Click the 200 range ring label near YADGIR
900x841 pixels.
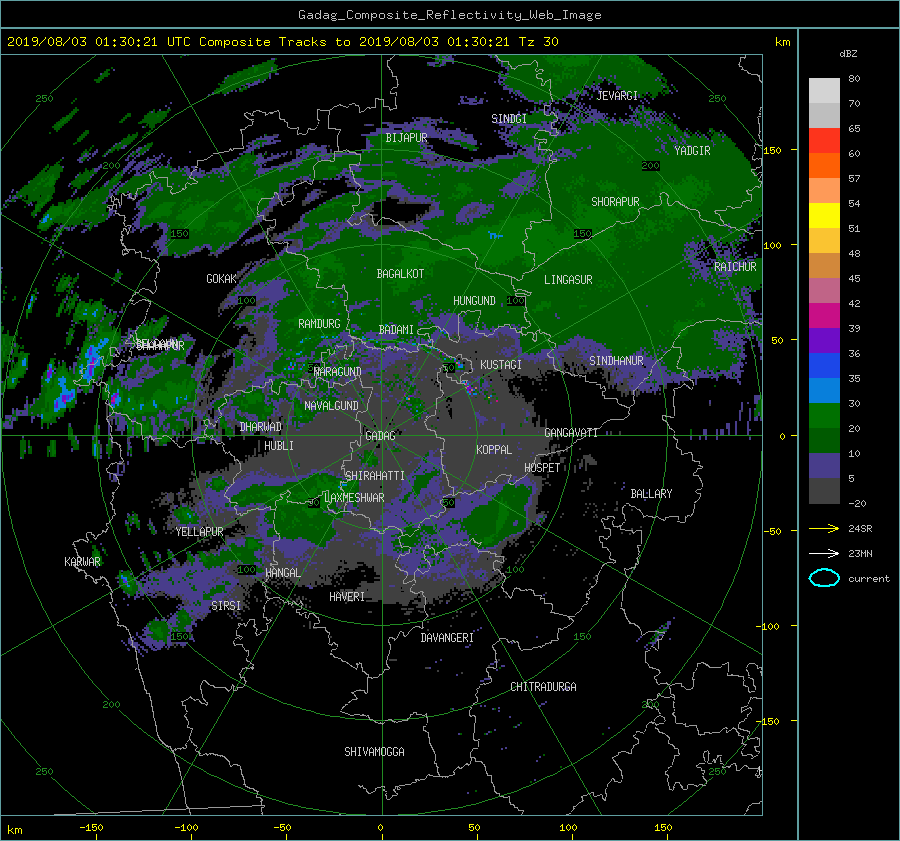click(650, 166)
